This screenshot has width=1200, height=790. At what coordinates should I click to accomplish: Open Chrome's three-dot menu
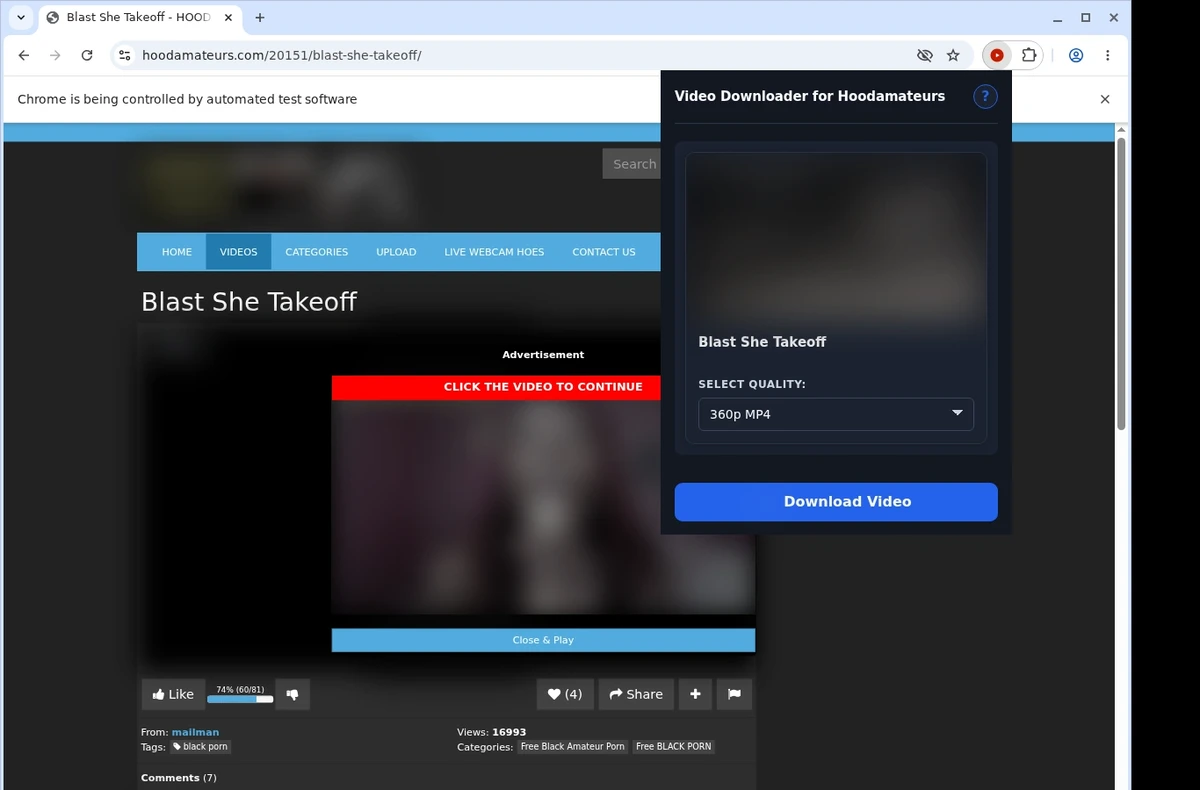1107,55
